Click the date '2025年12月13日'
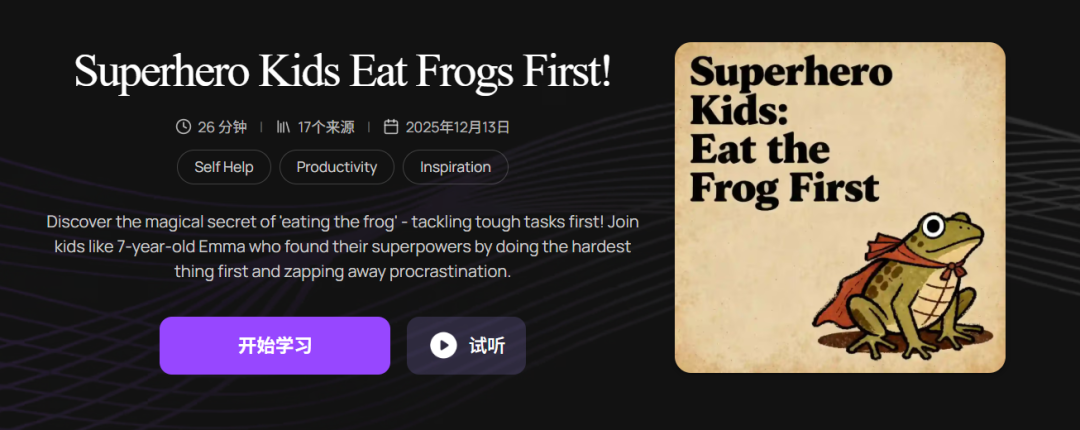The image size is (1080, 430). click(x=457, y=127)
